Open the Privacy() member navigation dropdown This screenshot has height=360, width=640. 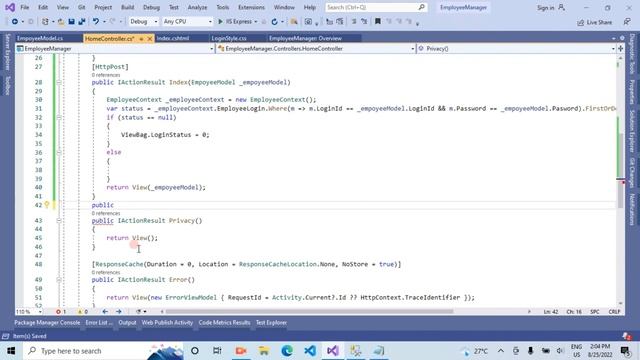click(516, 49)
